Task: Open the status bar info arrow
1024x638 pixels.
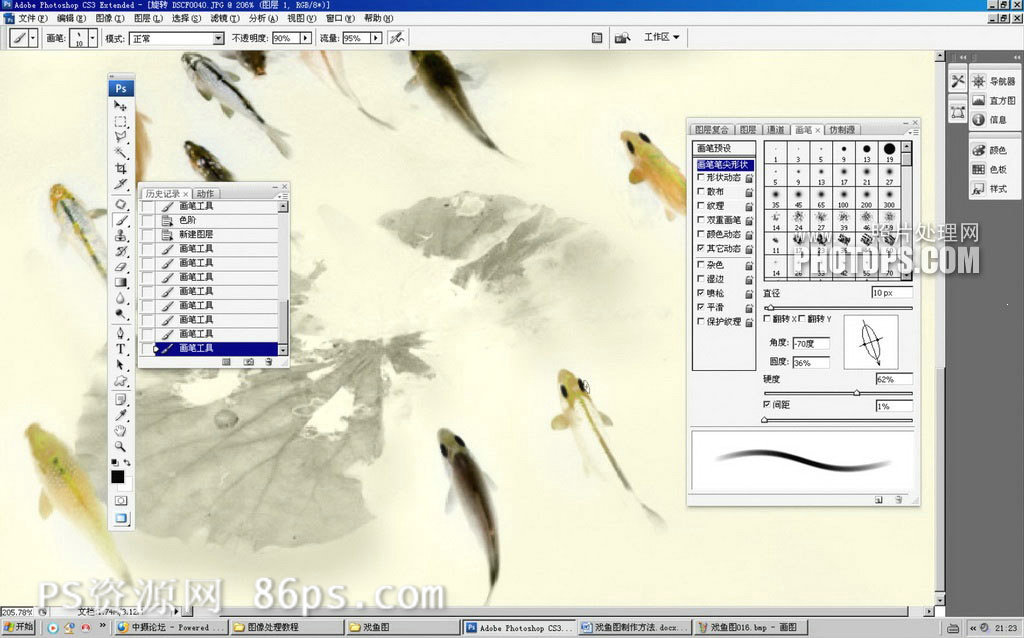Action: tap(176, 612)
